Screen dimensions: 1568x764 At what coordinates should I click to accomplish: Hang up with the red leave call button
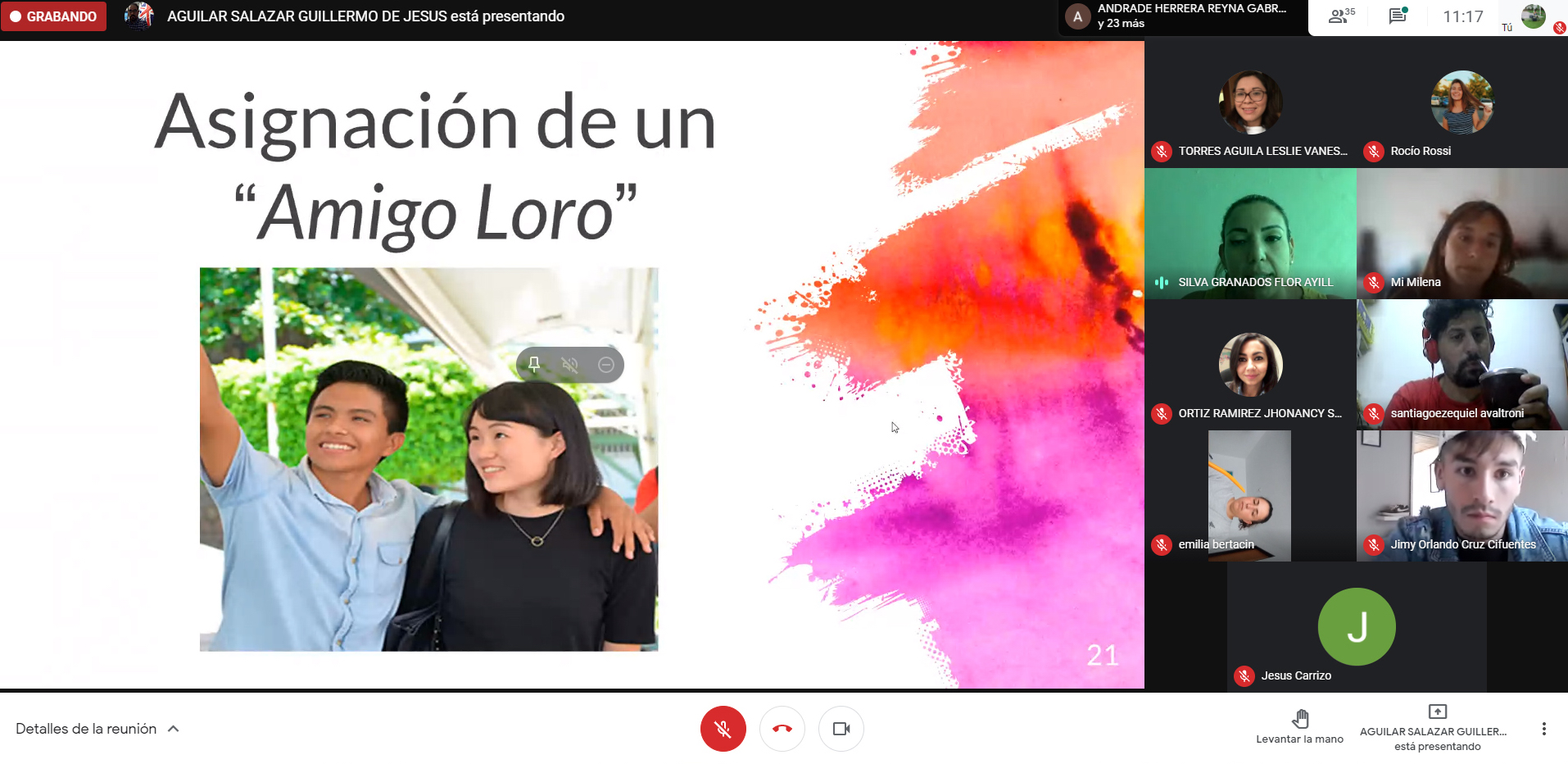point(782,729)
